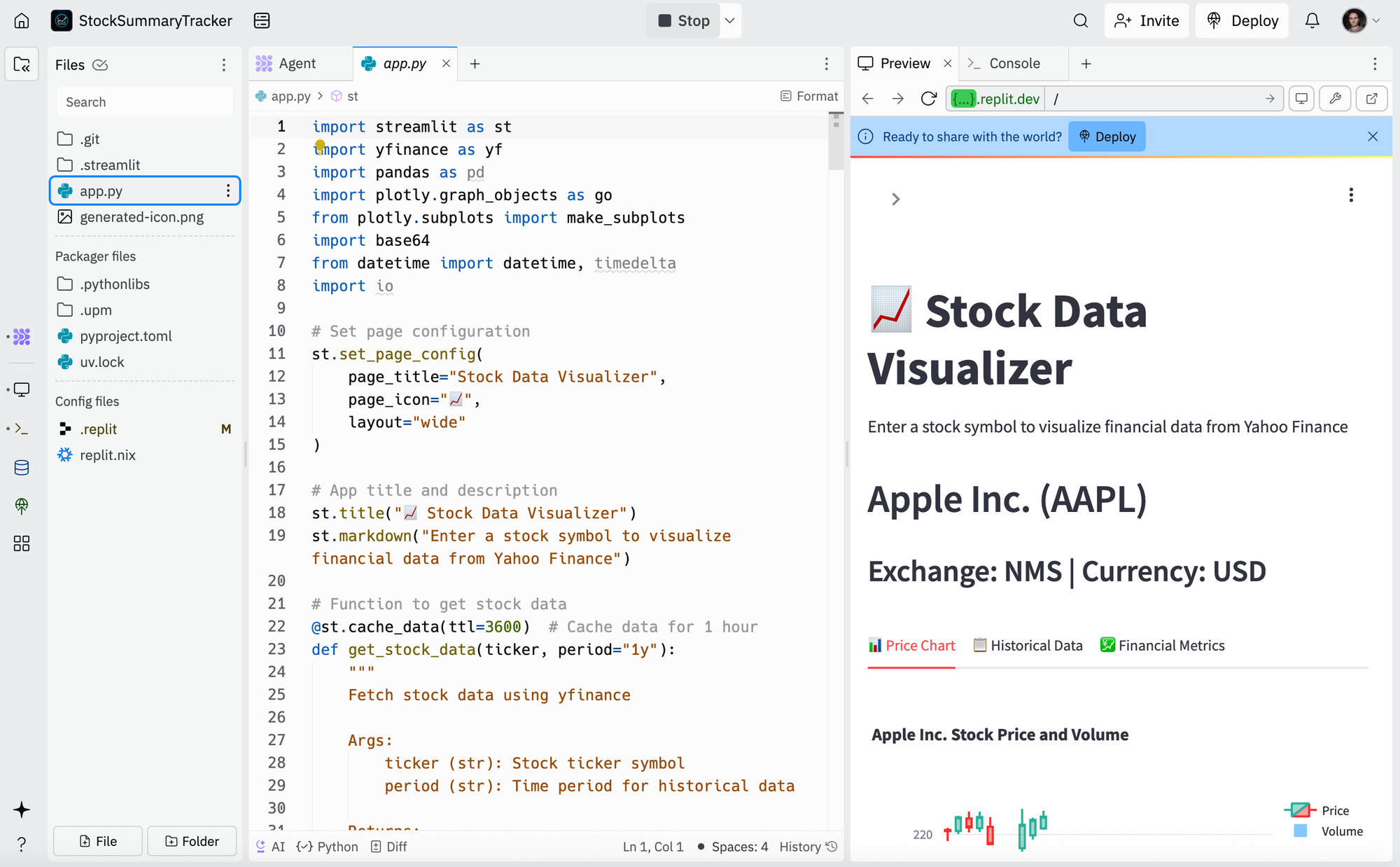Open notifications bell icon
The width and height of the screenshot is (1400, 867).
coord(1312,20)
